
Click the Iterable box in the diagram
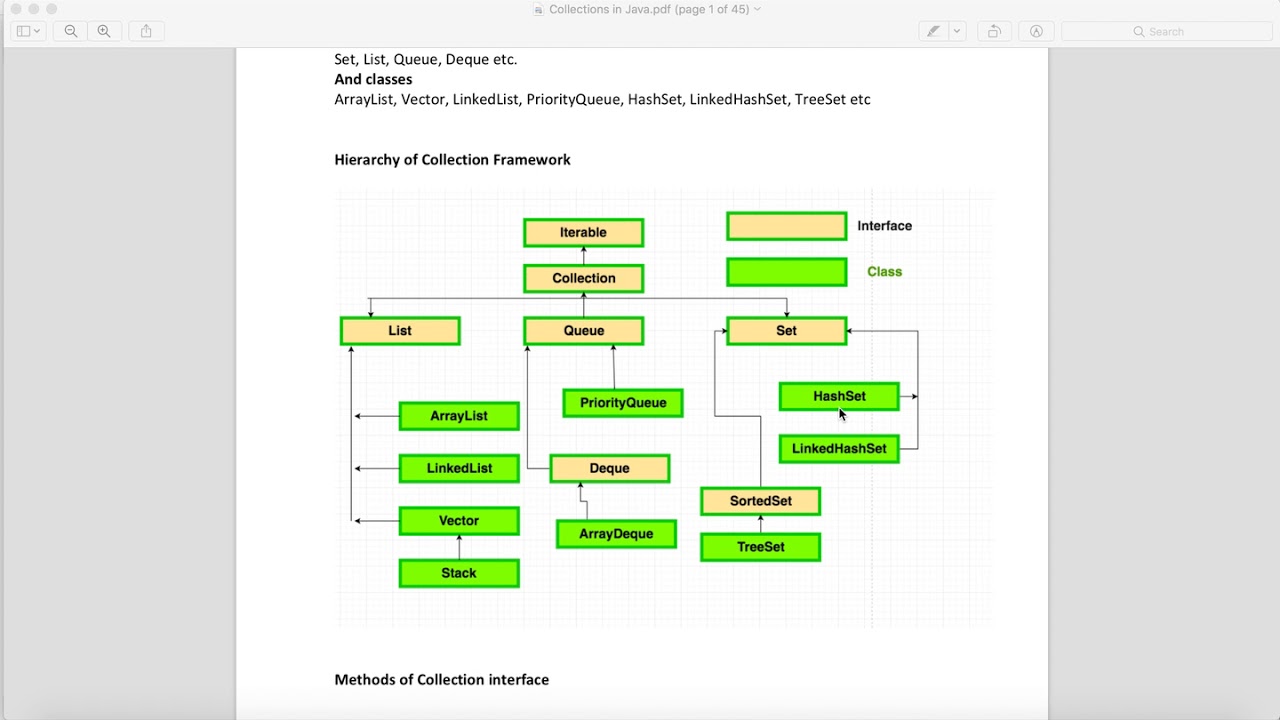584,232
